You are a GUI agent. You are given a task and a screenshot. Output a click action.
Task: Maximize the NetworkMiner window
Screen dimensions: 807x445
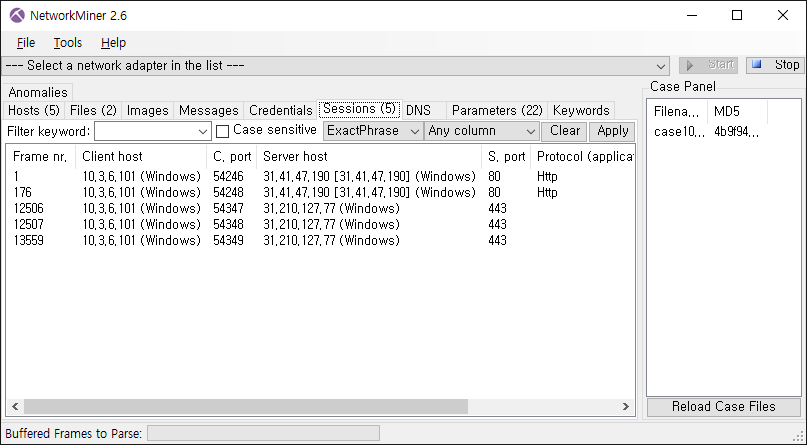point(737,15)
